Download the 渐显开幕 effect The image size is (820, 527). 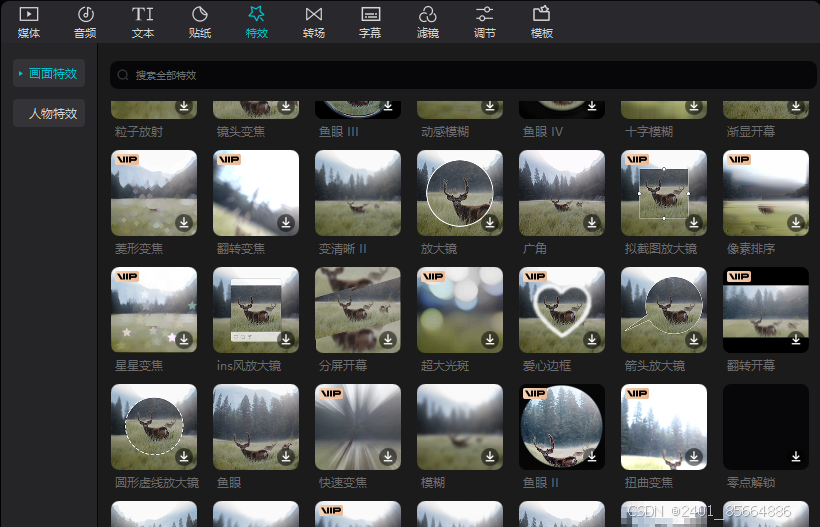[x=795, y=106]
